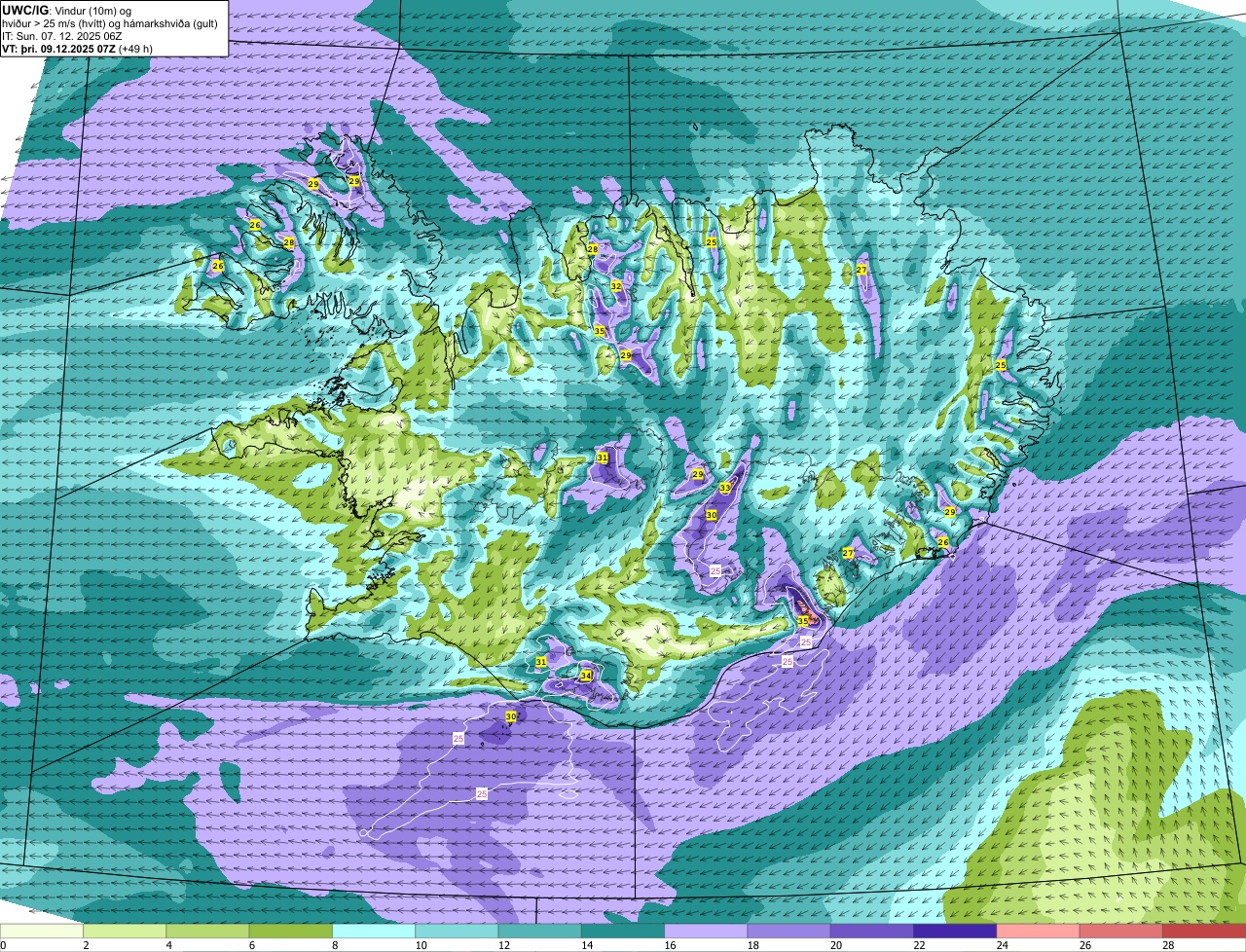The width and height of the screenshot is (1246, 952).
Task: Pick the 22–24 m/s deep indigo legend swatch
Action: pyautogui.click(x=955, y=931)
